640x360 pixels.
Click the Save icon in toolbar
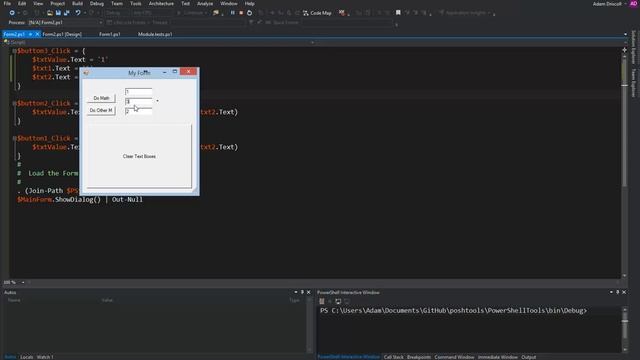[58, 13]
